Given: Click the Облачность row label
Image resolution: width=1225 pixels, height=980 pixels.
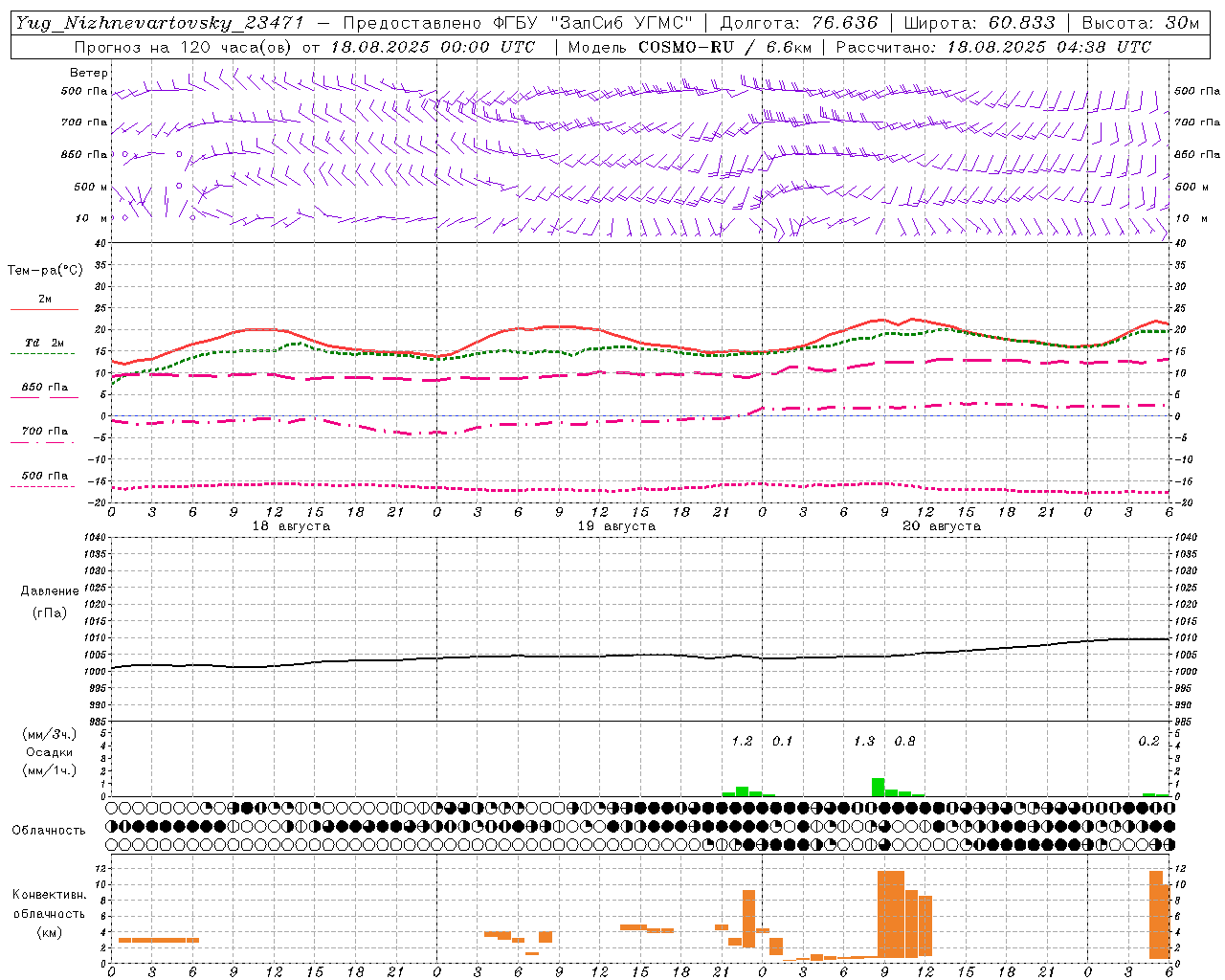Looking at the screenshot, I should coord(49,831).
